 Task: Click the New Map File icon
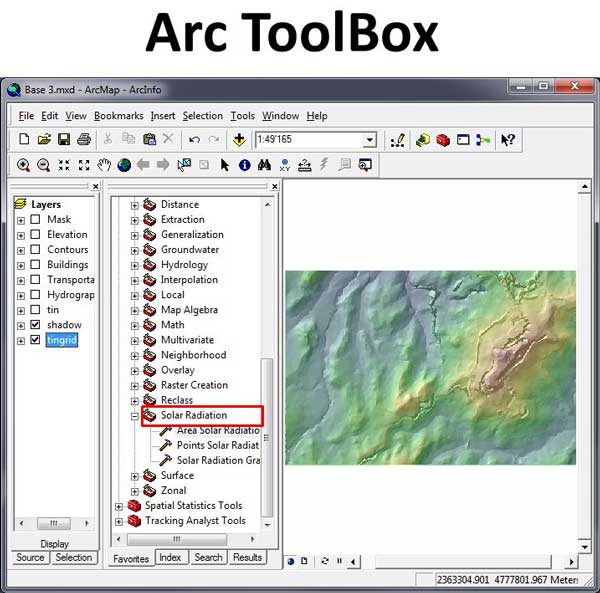pyautogui.click(x=24, y=139)
